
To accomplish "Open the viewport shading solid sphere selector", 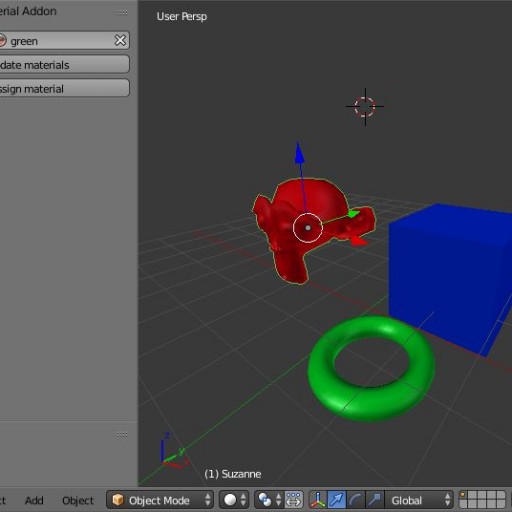I will click(x=233, y=500).
